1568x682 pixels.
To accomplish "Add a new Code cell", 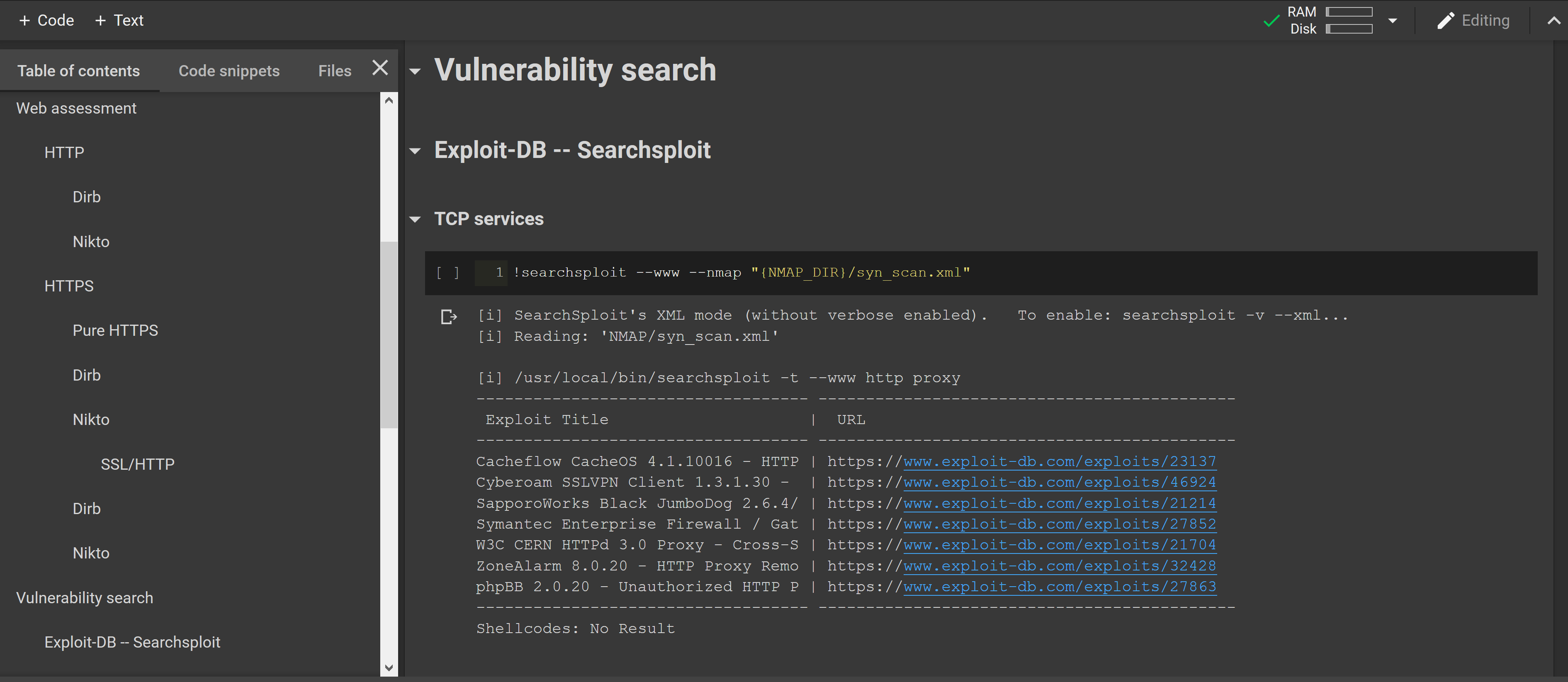I will [x=46, y=21].
